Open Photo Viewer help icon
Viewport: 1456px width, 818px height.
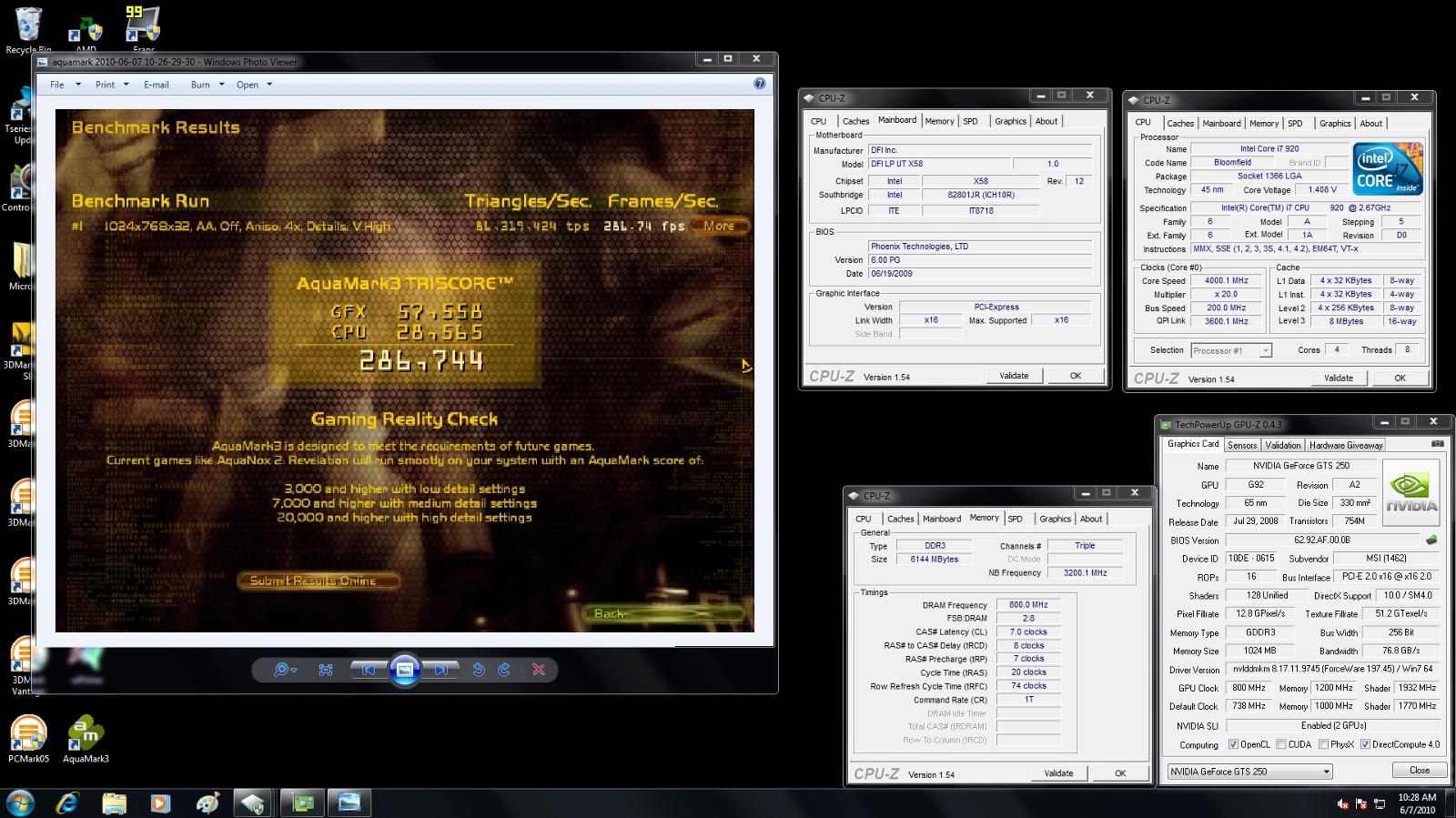click(x=760, y=84)
